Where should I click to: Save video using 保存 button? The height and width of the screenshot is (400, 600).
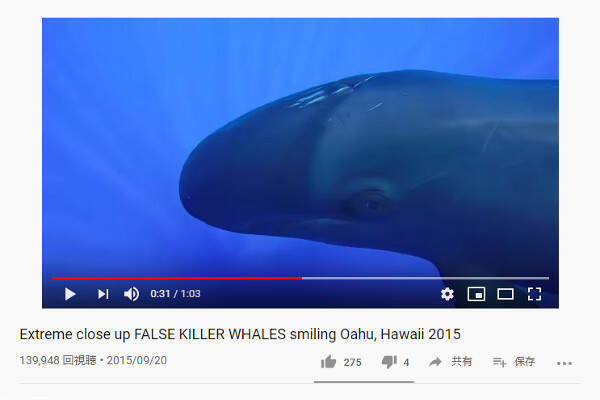point(525,361)
